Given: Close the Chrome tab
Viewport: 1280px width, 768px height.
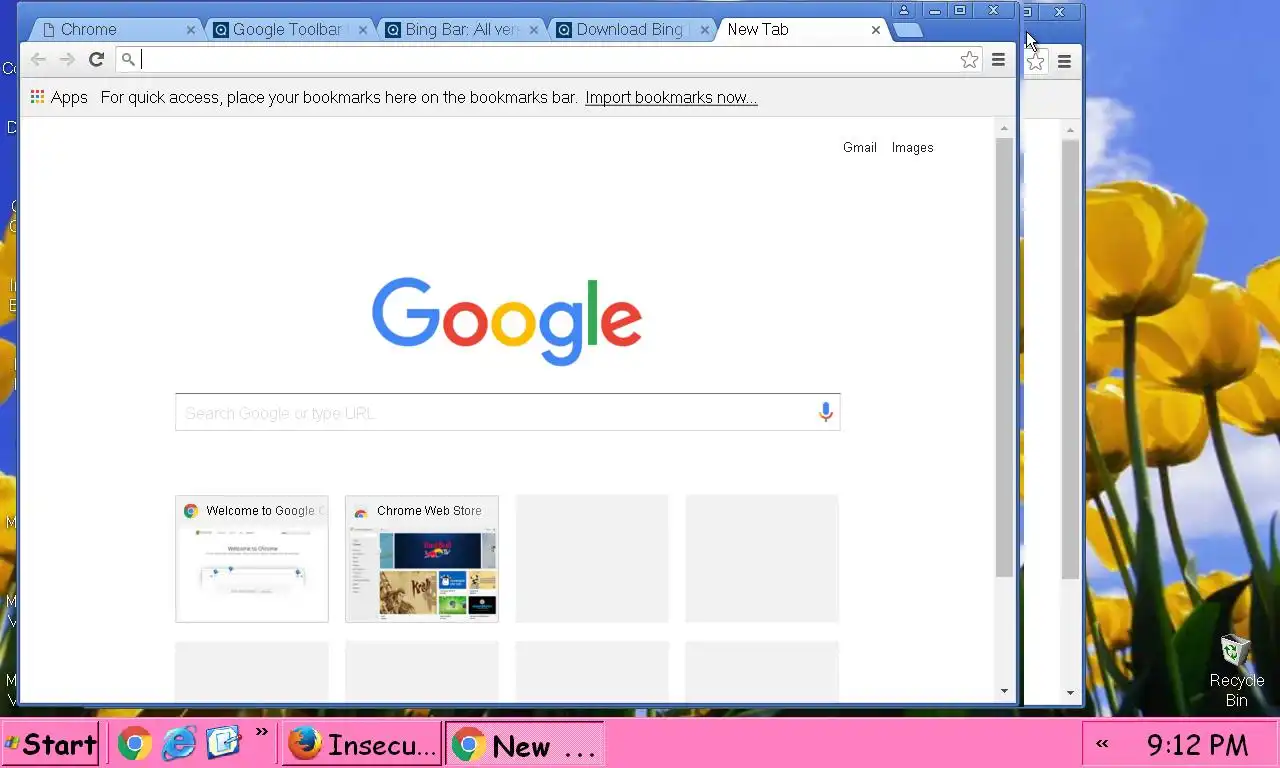Looking at the screenshot, I should (191, 30).
